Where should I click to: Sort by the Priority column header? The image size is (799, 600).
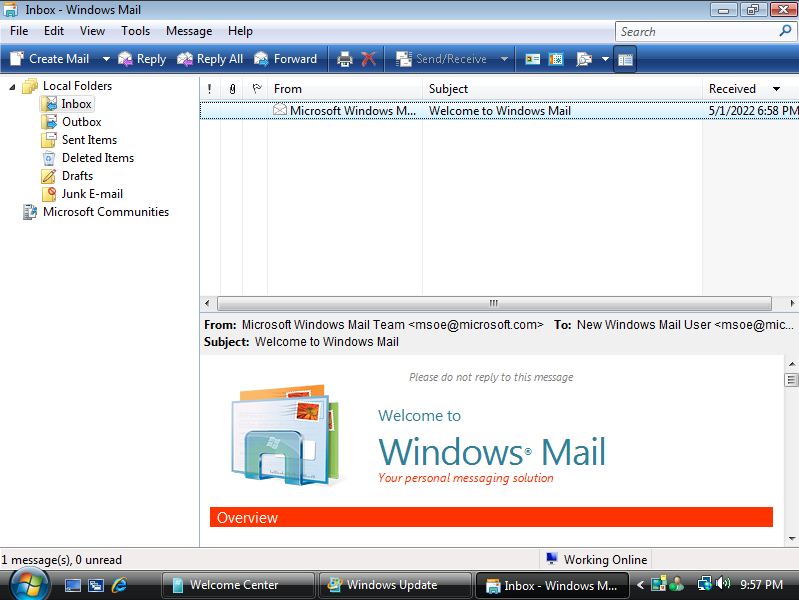[x=209, y=89]
